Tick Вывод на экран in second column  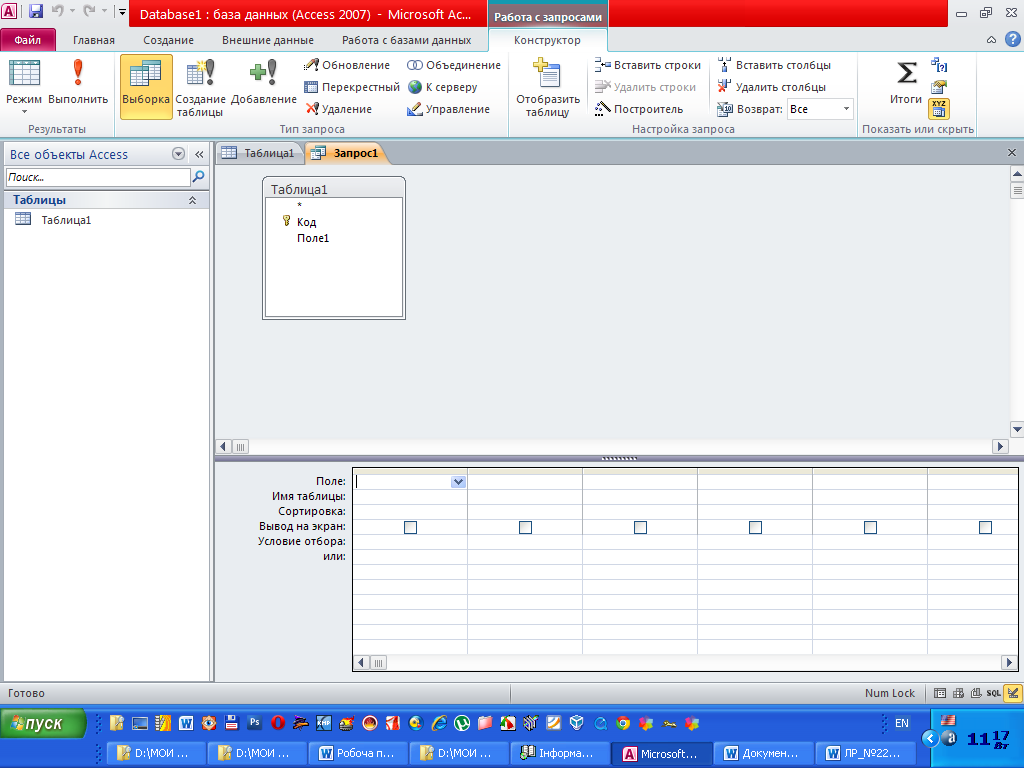coord(525,527)
